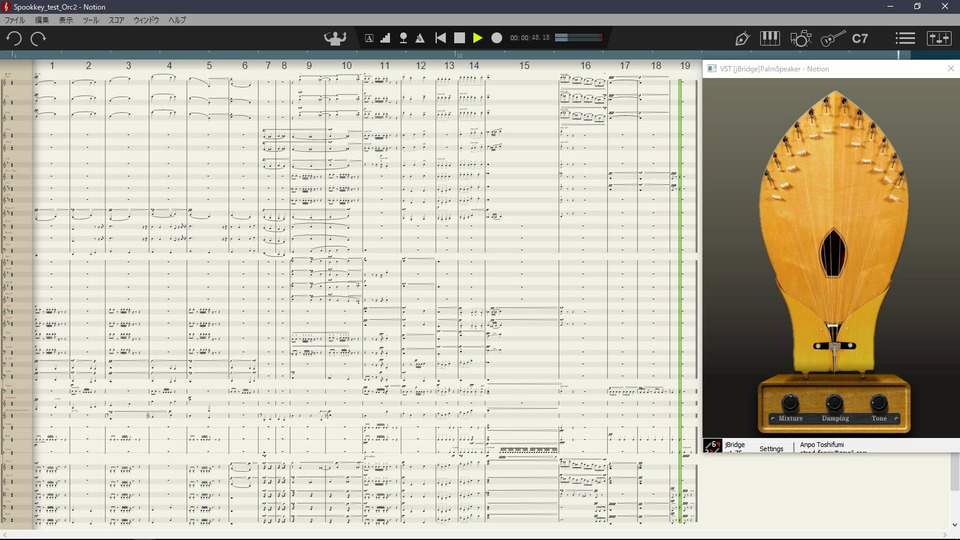
Task: Click the Damping knob on PalmSpeaker
Action: (x=834, y=402)
